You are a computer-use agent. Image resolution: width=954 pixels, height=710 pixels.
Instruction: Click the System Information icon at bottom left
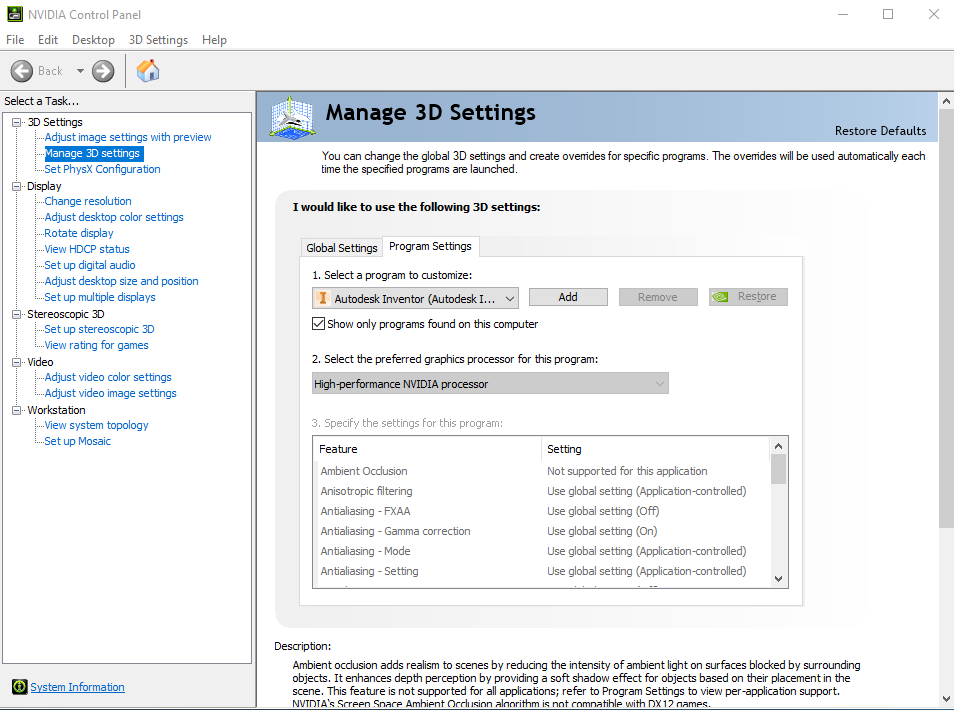click(x=19, y=687)
